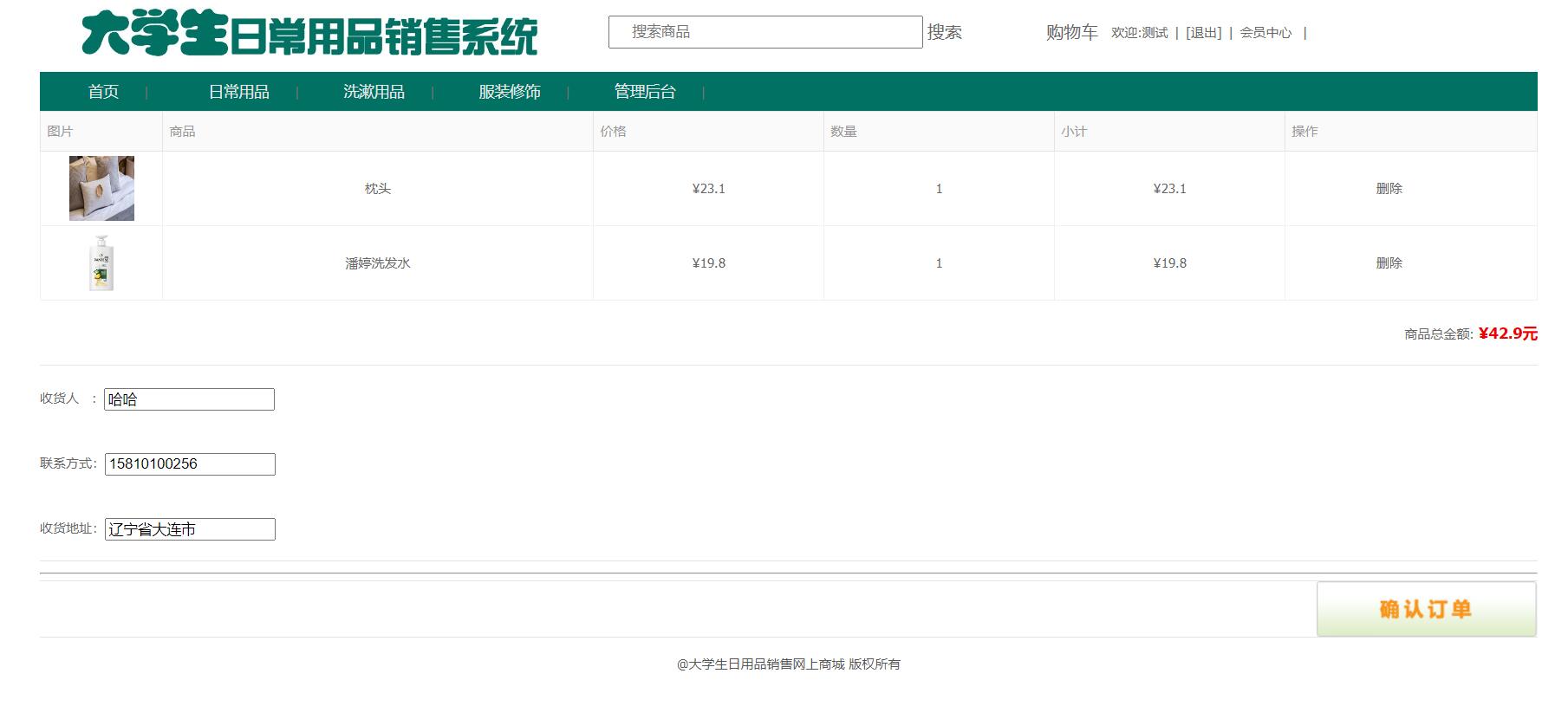The width and height of the screenshot is (1568, 719).
Task: Click the shampoo bottle product thumbnail
Action: point(101,262)
